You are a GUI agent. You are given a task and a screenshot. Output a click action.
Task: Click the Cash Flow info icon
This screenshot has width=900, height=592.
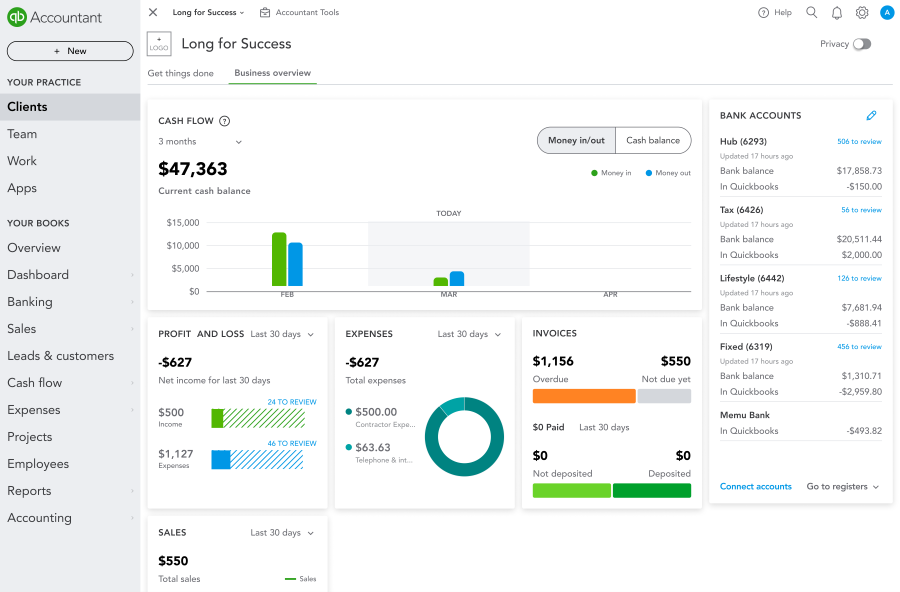[x=224, y=121]
